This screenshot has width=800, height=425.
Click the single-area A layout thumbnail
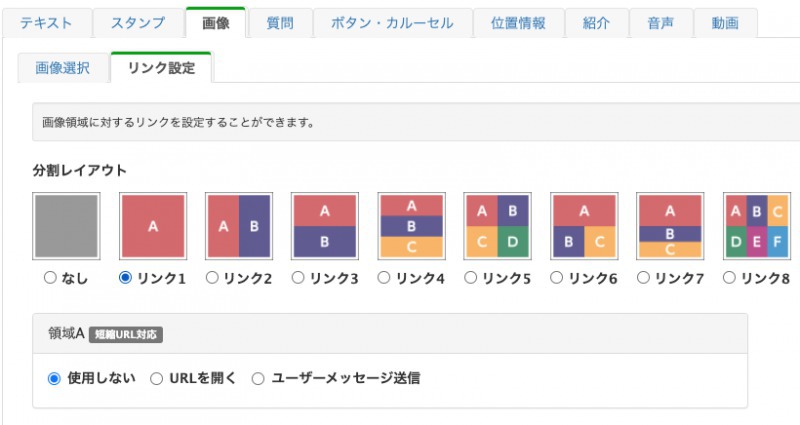153,227
